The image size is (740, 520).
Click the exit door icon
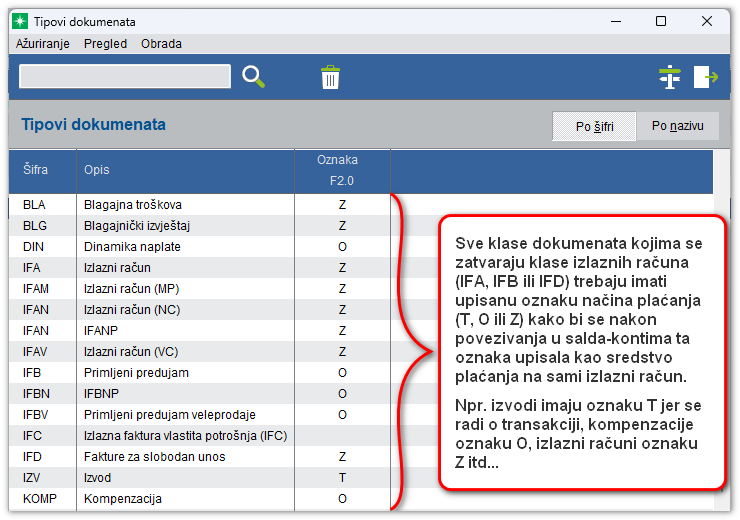tap(706, 77)
